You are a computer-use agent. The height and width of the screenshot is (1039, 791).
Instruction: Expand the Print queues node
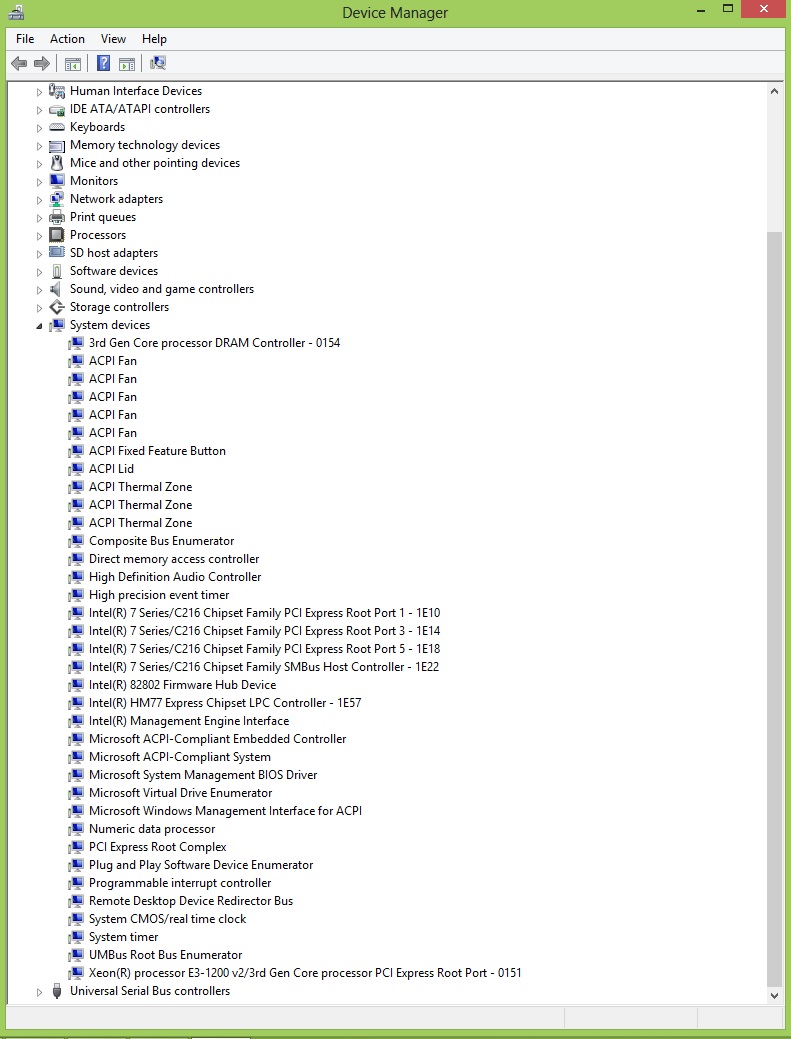39,218
